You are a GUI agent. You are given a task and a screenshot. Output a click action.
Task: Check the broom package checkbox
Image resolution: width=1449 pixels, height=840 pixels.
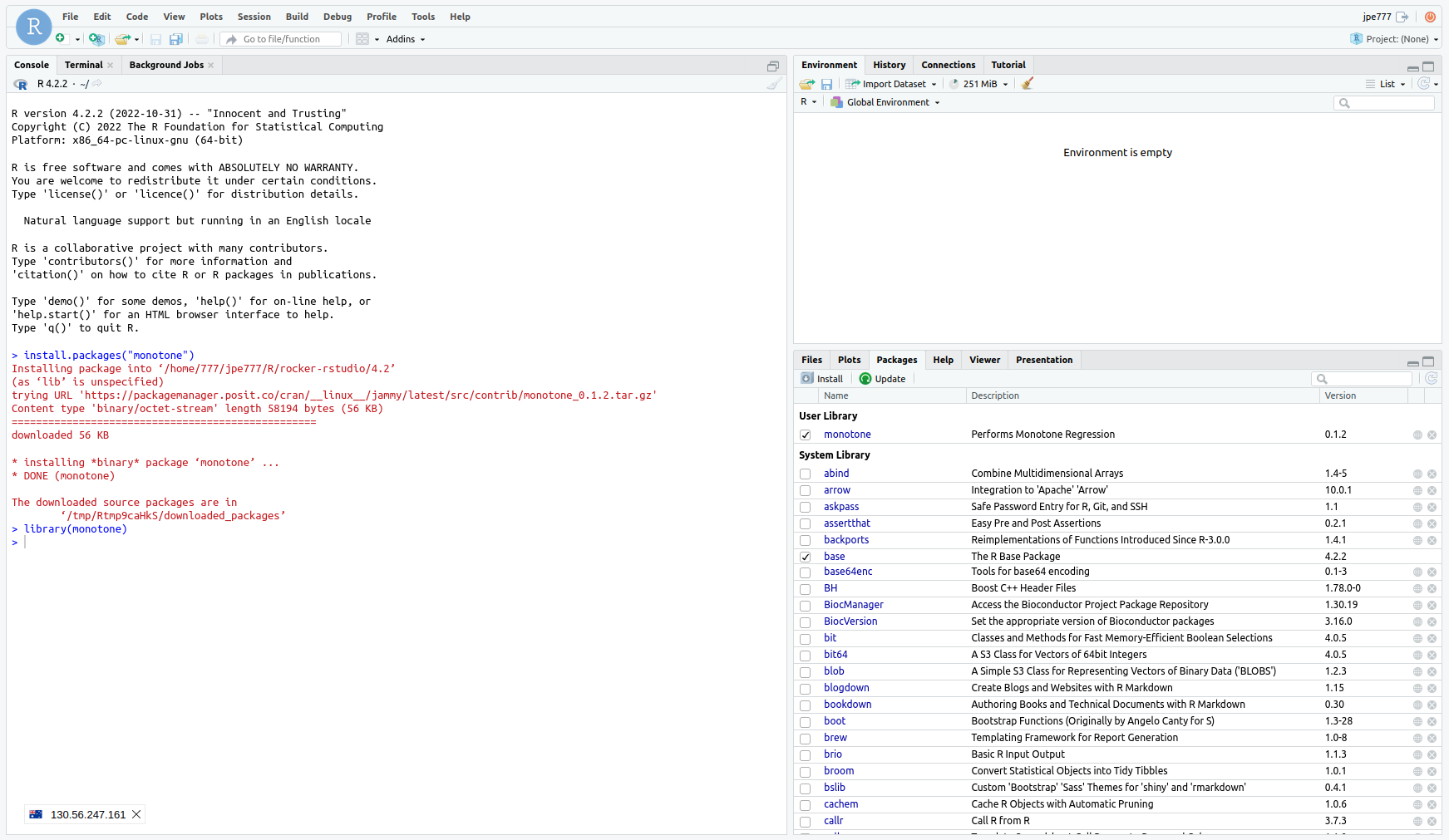point(805,771)
